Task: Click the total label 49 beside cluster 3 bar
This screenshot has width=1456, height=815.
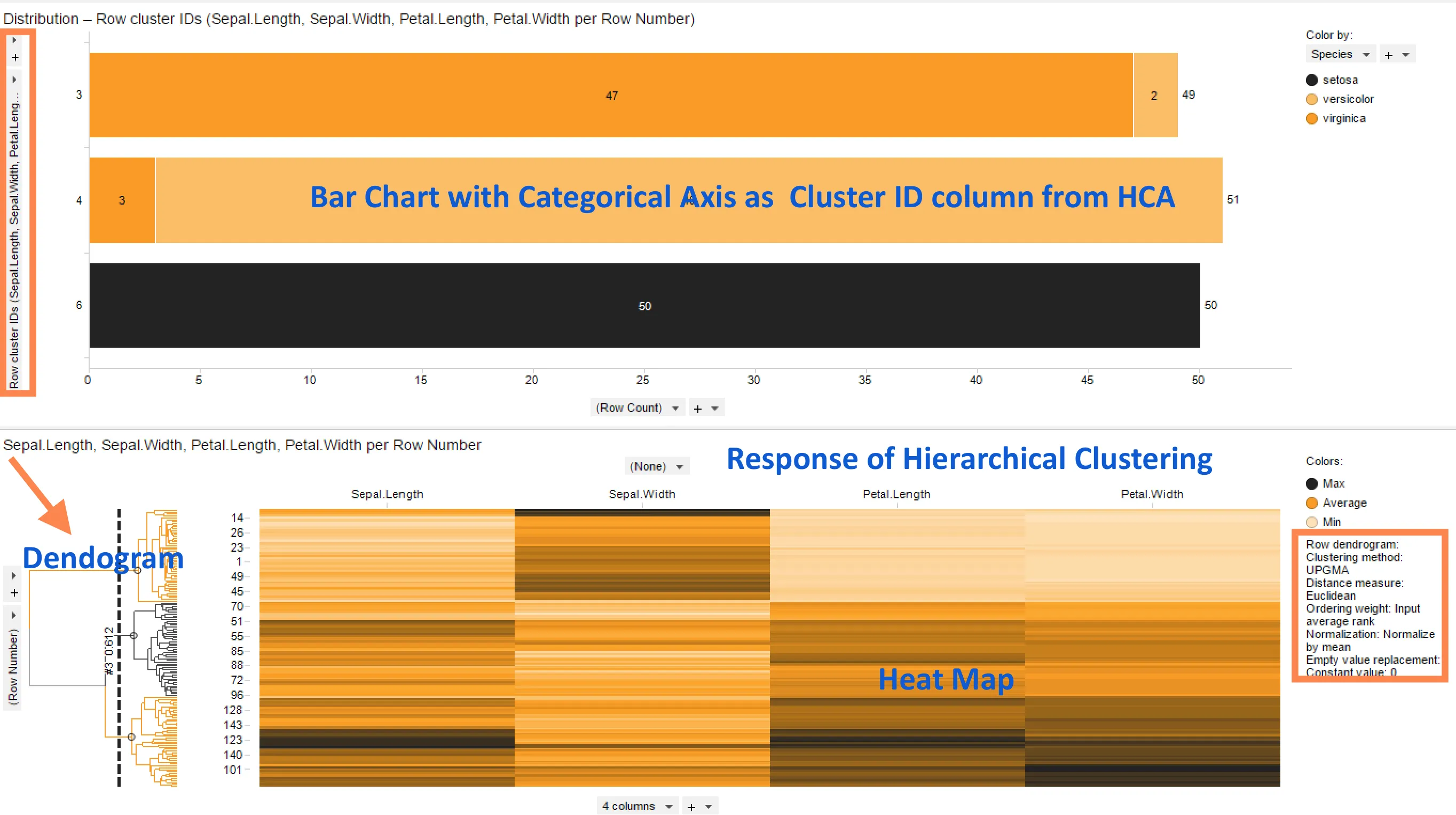Action: (x=1189, y=95)
